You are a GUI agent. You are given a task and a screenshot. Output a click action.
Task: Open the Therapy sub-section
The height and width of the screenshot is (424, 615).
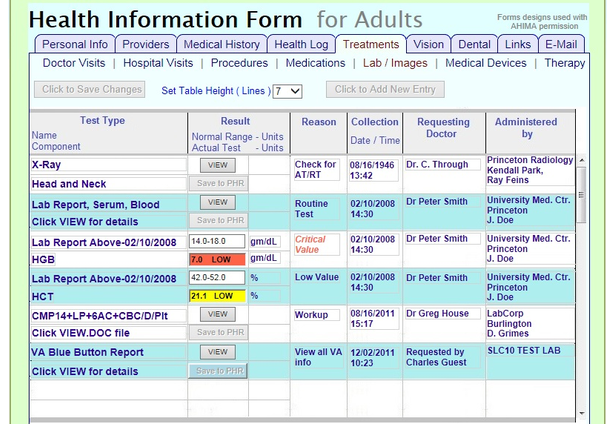tap(564, 63)
